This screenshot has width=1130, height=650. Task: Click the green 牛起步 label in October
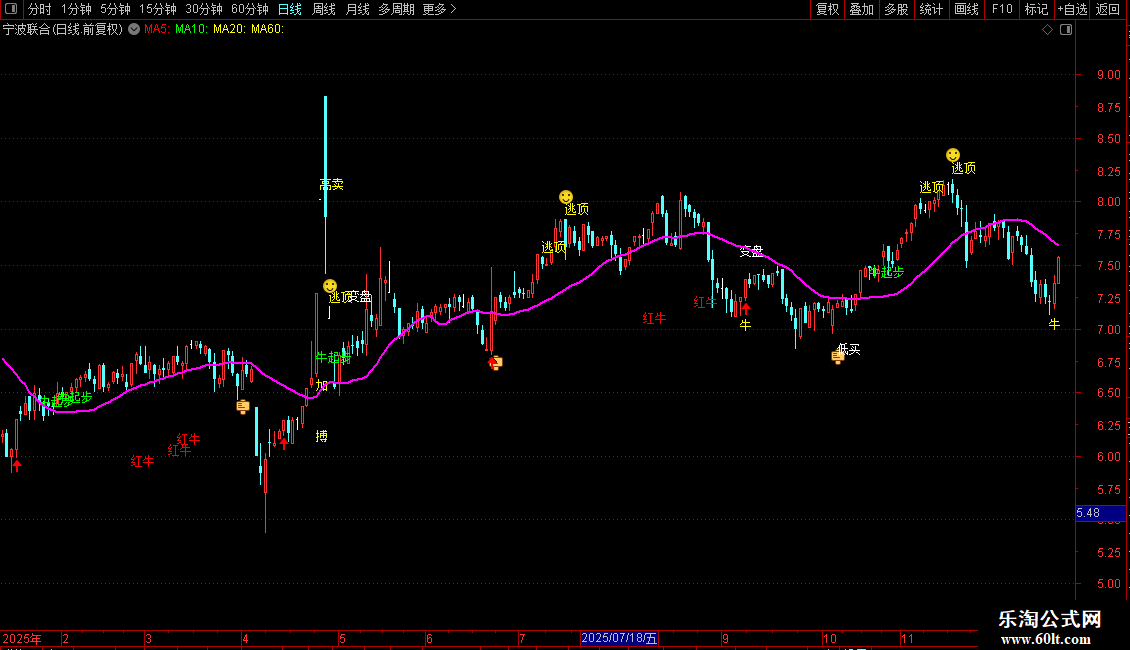(x=886, y=272)
